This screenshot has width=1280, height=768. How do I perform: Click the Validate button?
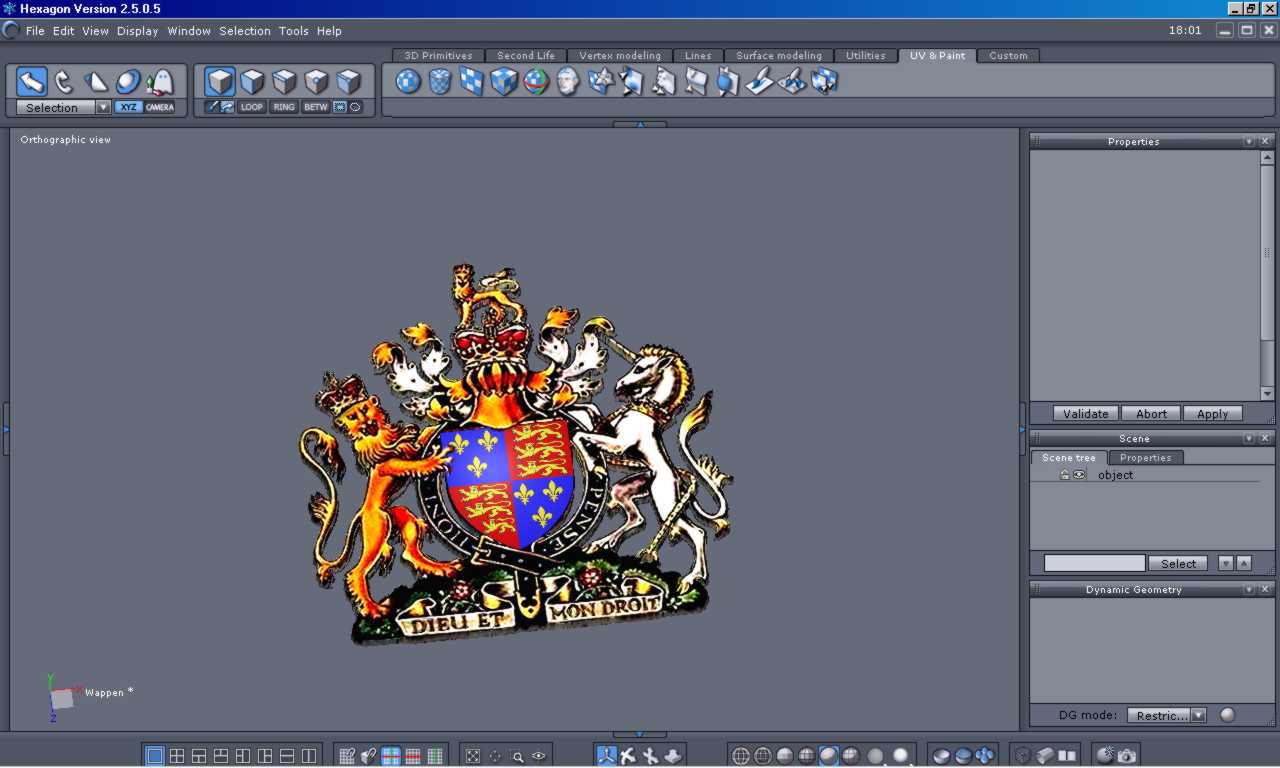1085,414
